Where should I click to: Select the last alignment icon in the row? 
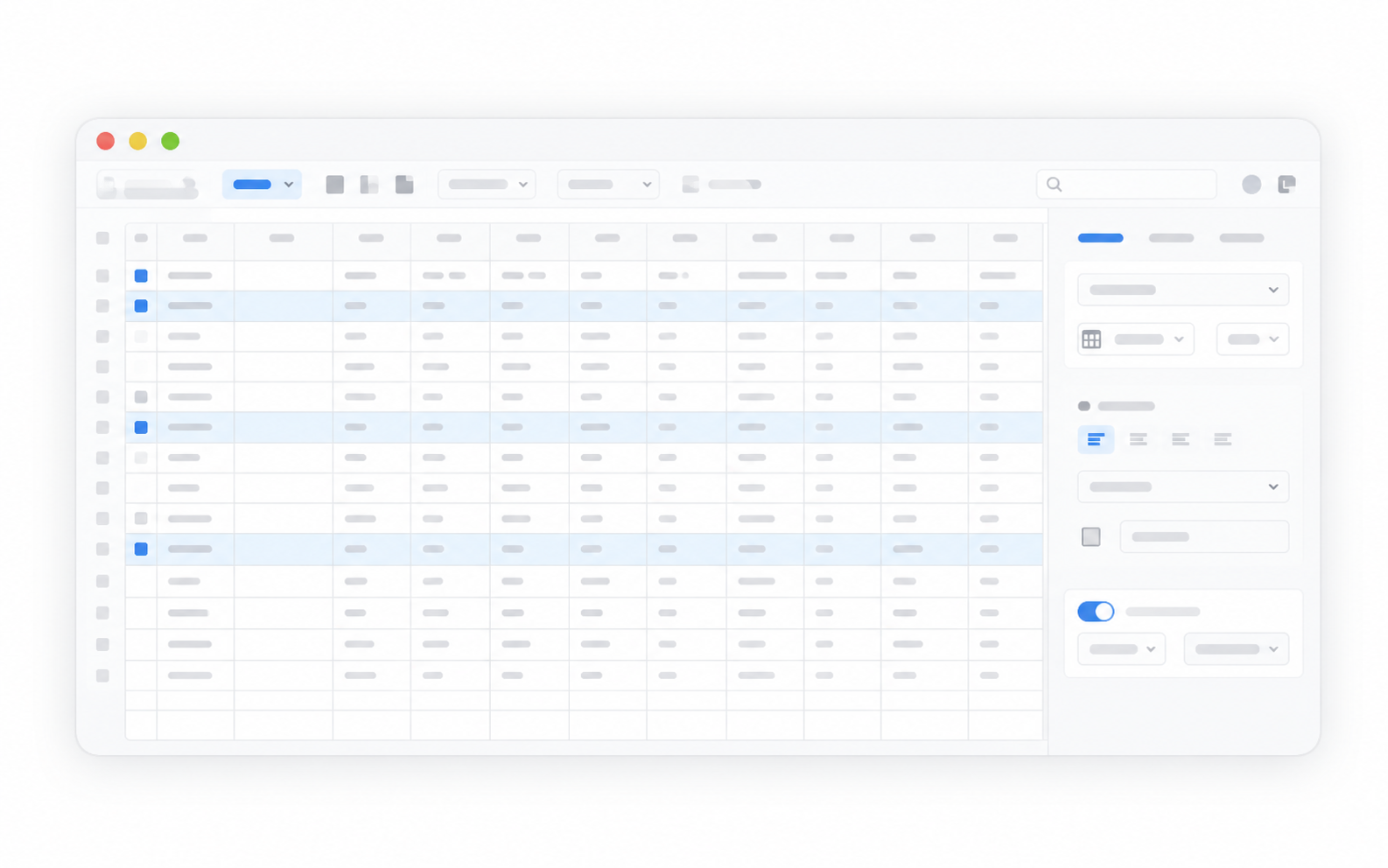(x=1223, y=439)
